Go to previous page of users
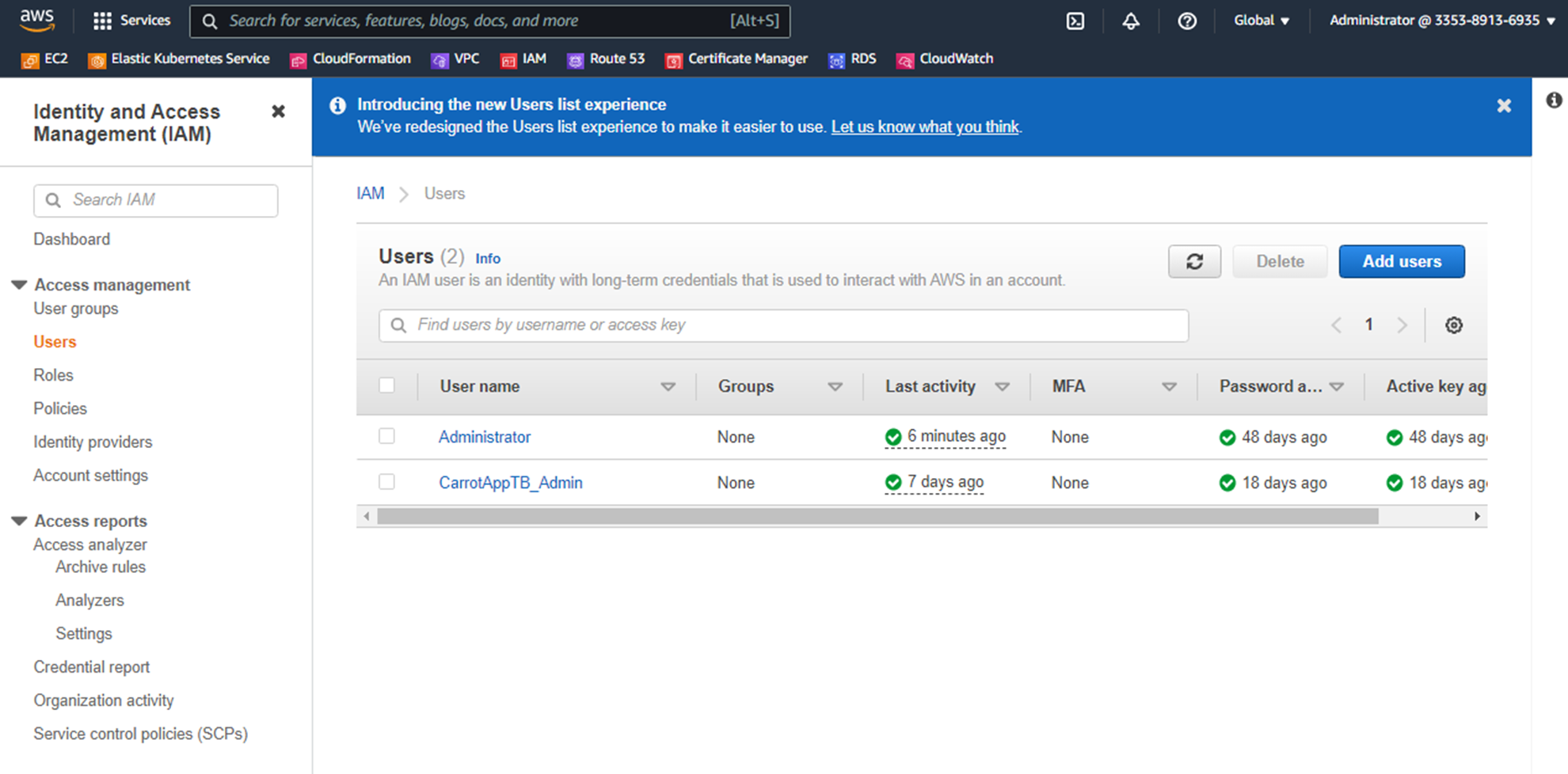1568x774 pixels. click(1336, 325)
